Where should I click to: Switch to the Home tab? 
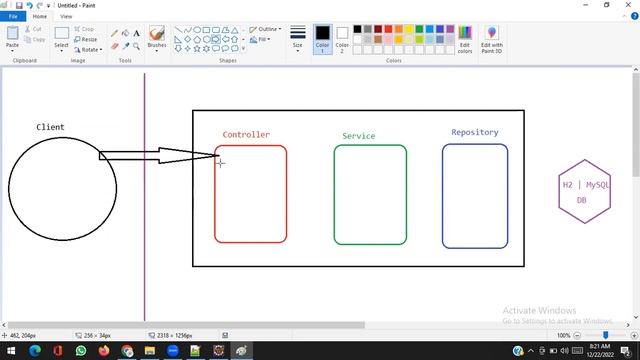click(40, 16)
